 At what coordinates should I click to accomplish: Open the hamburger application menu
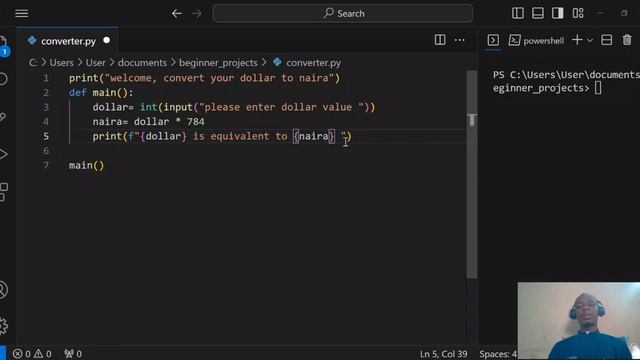click(22, 13)
